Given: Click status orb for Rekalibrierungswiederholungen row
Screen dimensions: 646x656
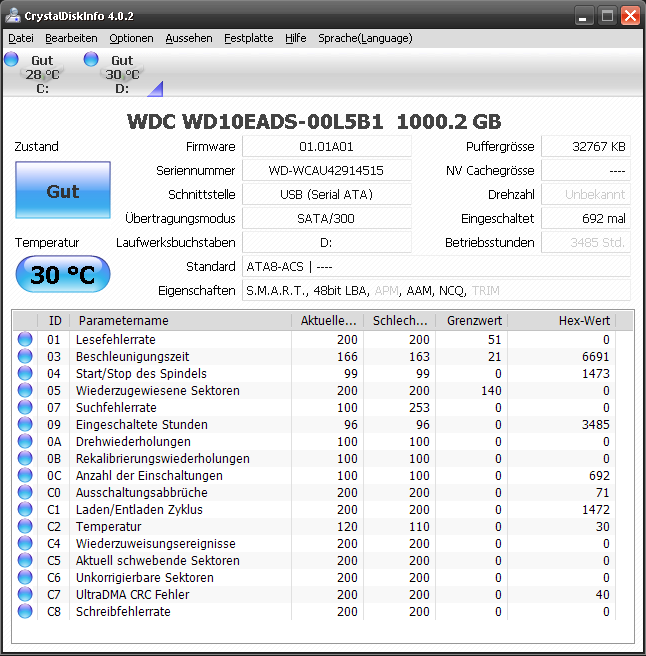Looking at the screenshot, I should pyautogui.click(x=25, y=458).
